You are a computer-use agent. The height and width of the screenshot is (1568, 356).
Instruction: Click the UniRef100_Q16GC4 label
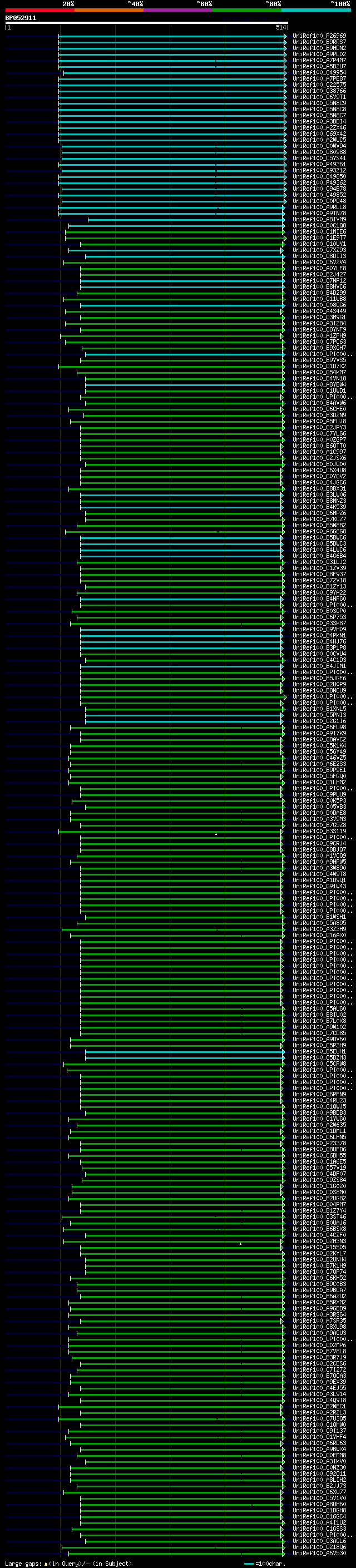[x=319, y=1516]
